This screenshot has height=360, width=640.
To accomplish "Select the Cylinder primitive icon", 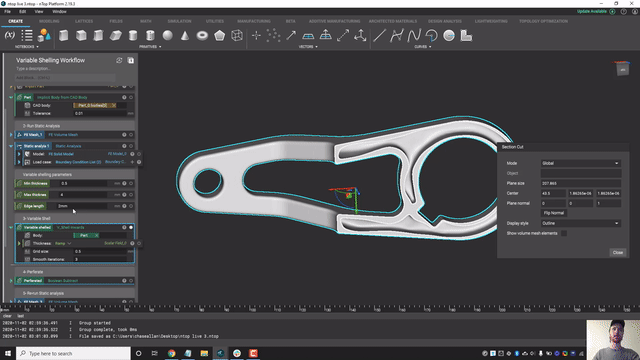I will [133, 36].
